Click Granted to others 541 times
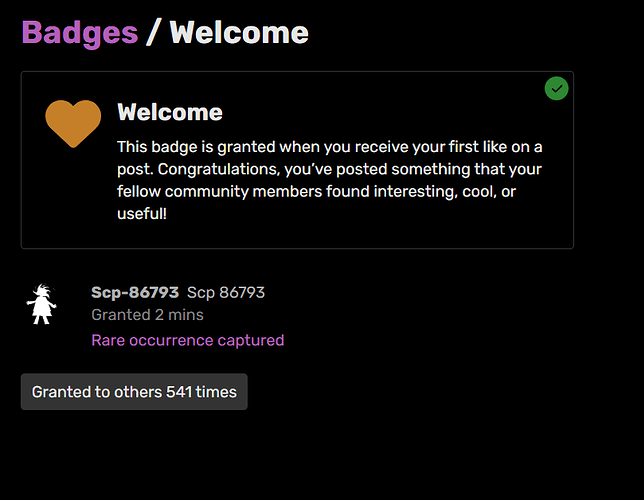The width and height of the screenshot is (644, 500). [x=134, y=392]
